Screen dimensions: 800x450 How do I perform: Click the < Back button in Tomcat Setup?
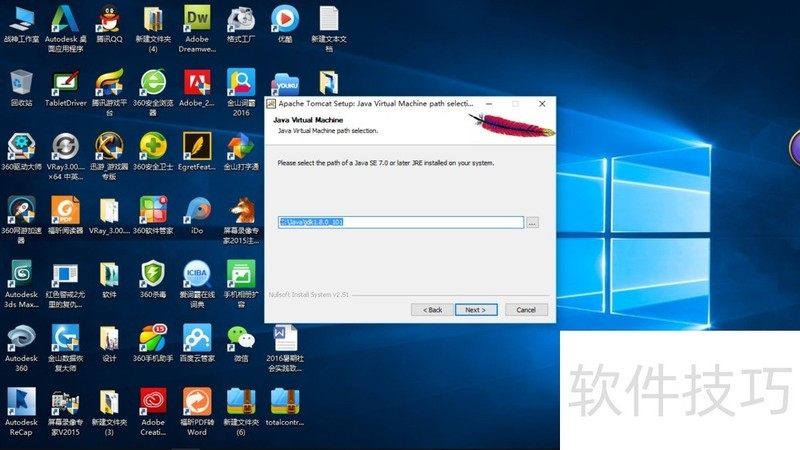pyautogui.click(x=432, y=310)
